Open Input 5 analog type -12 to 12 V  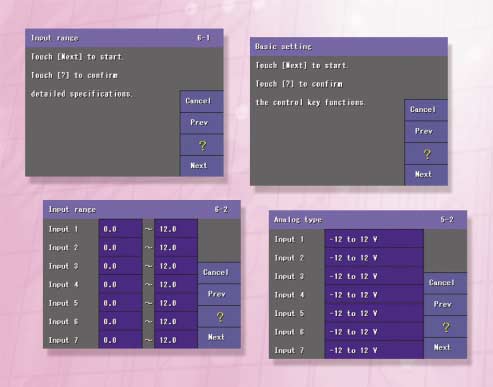point(374,313)
